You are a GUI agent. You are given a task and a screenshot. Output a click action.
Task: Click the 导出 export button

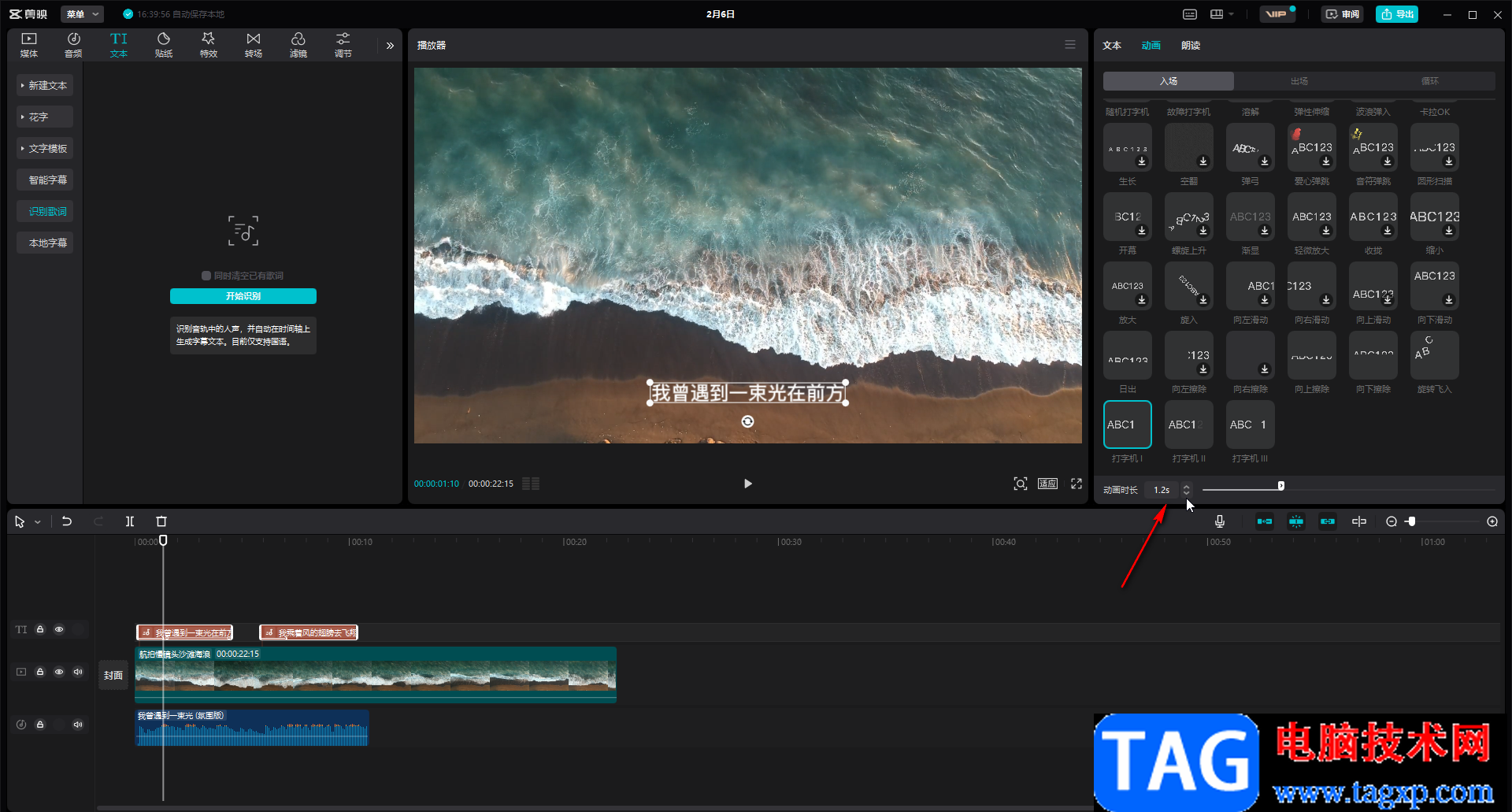1397,14
